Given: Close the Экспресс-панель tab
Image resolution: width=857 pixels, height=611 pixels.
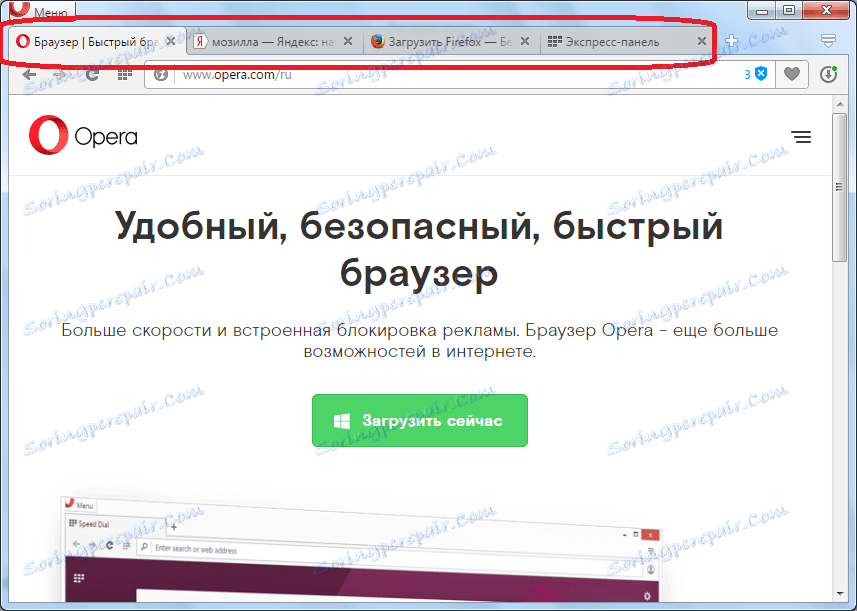Looking at the screenshot, I should pos(702,42).
